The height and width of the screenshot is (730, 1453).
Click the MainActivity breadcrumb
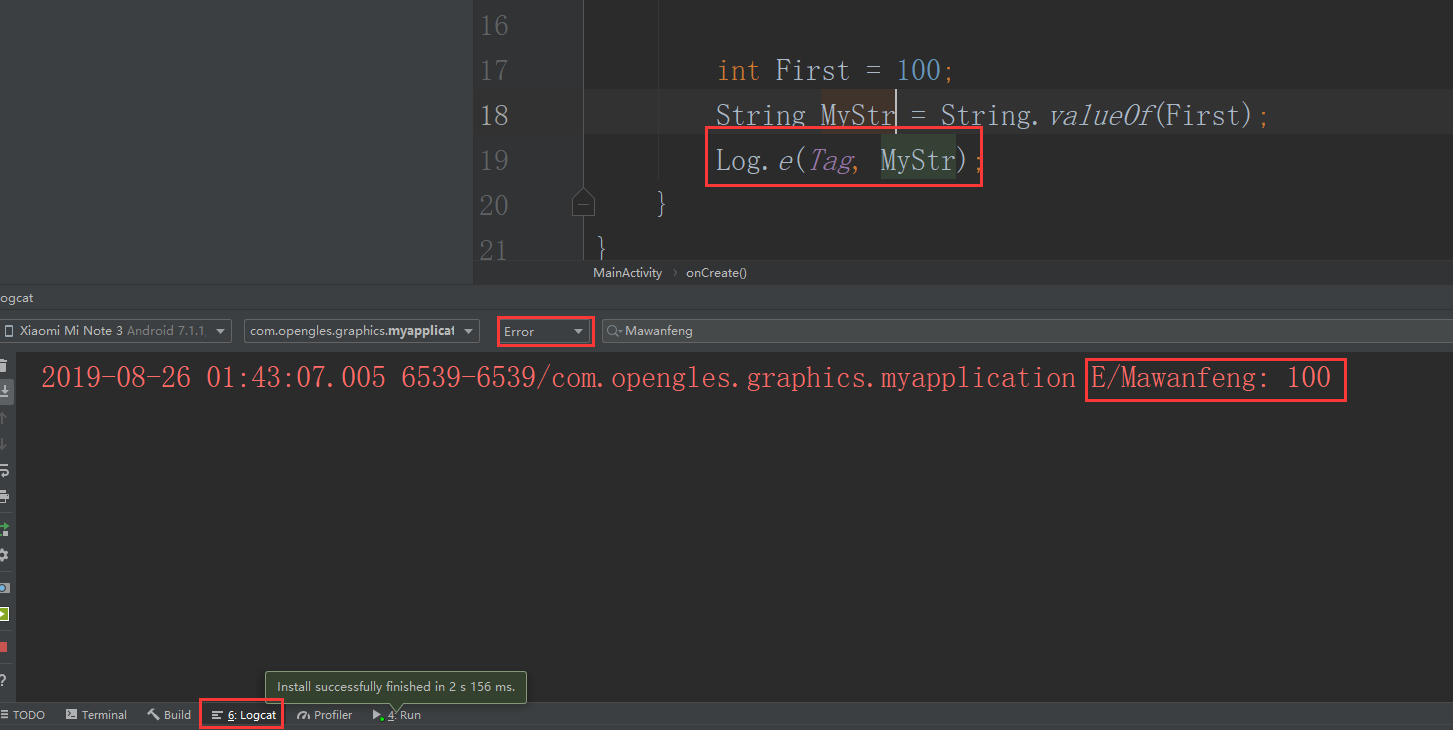tap(627, 272)
